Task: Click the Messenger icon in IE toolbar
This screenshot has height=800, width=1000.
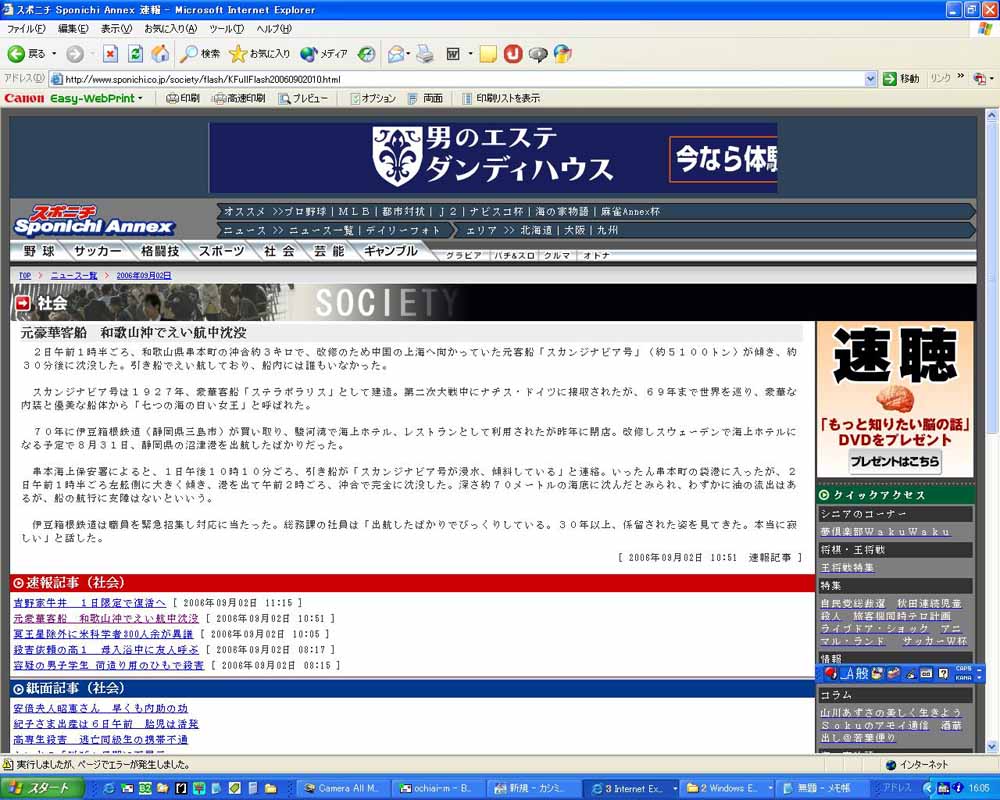Action: pyautogui.click(x=562, y=54)
